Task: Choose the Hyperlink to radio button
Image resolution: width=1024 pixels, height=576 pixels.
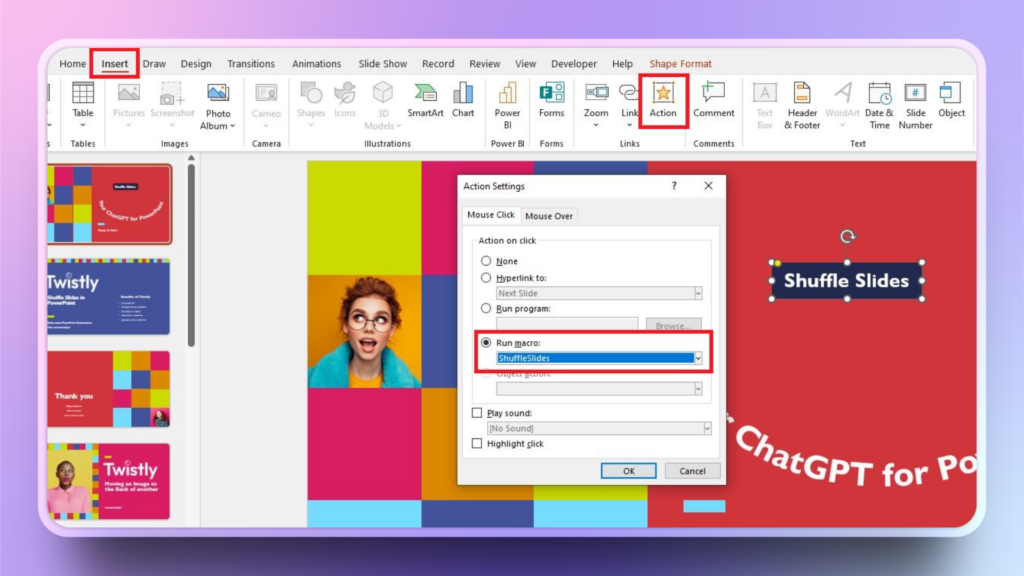Action: [x=487, y=277]
